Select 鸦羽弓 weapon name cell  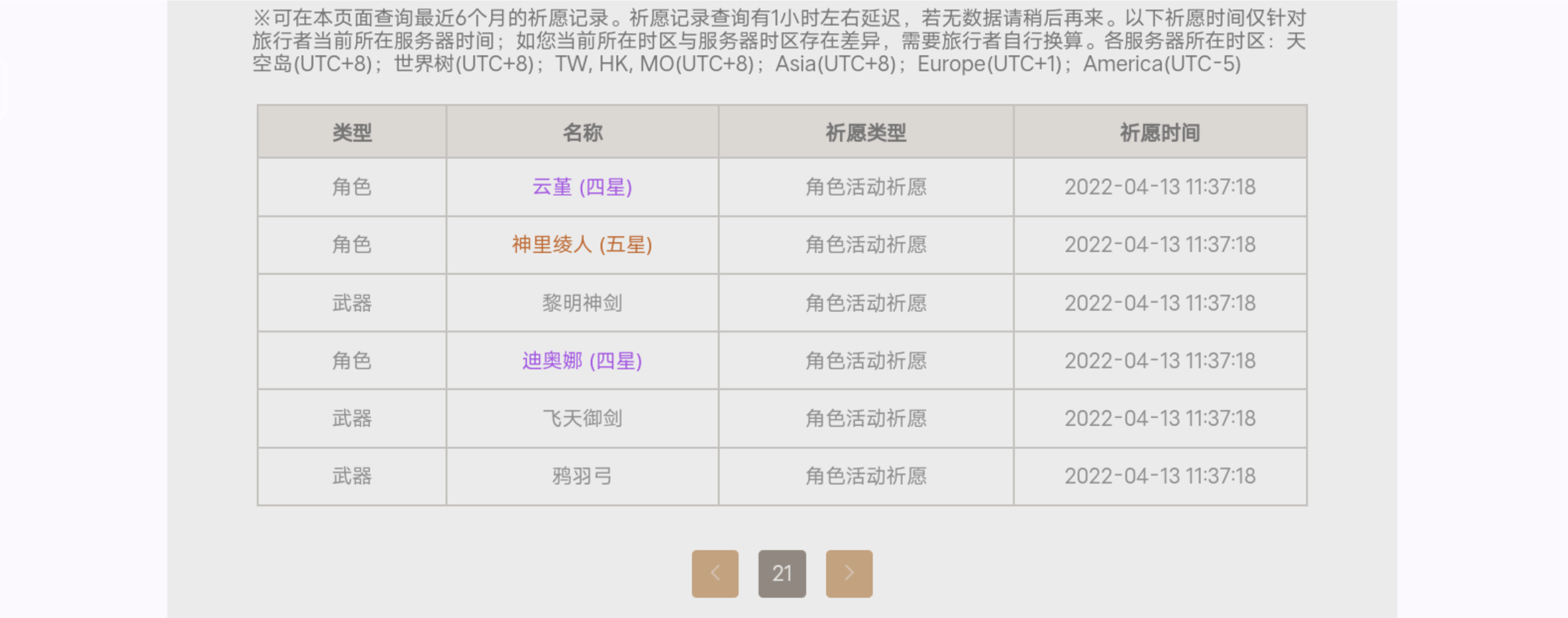(582, 476)
